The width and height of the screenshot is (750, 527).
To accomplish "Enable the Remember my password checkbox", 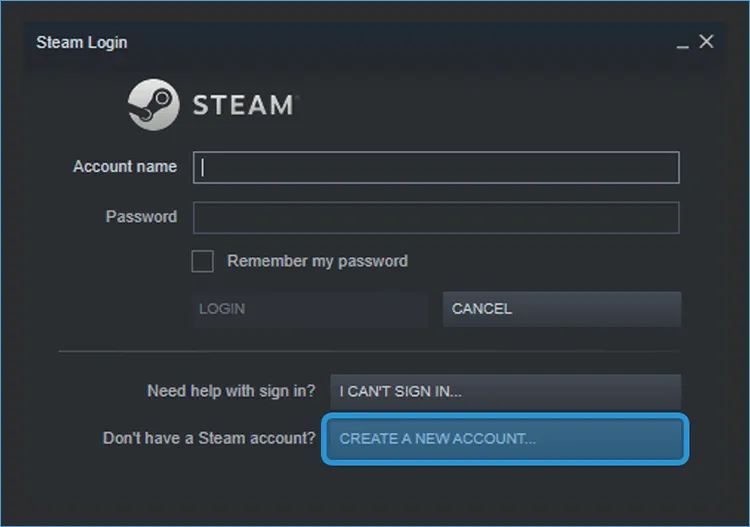I will pos(202,261).
